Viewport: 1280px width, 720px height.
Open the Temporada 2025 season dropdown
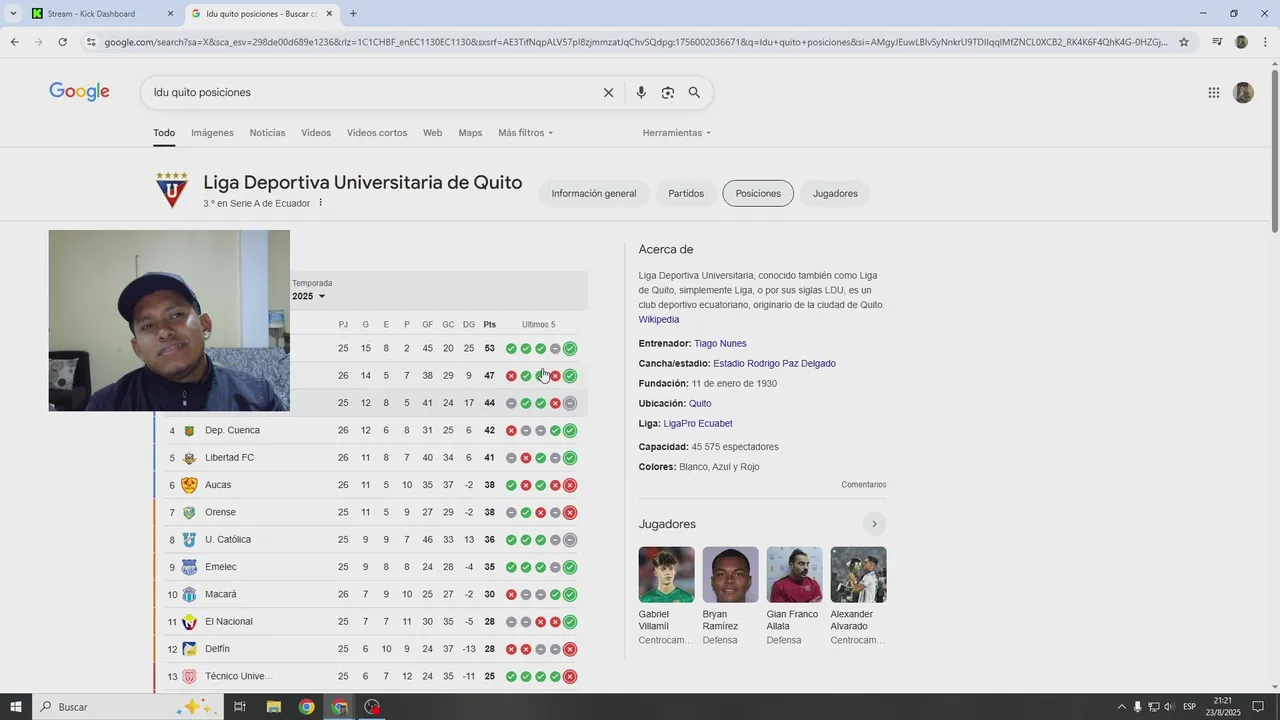(x=309, y=296)
